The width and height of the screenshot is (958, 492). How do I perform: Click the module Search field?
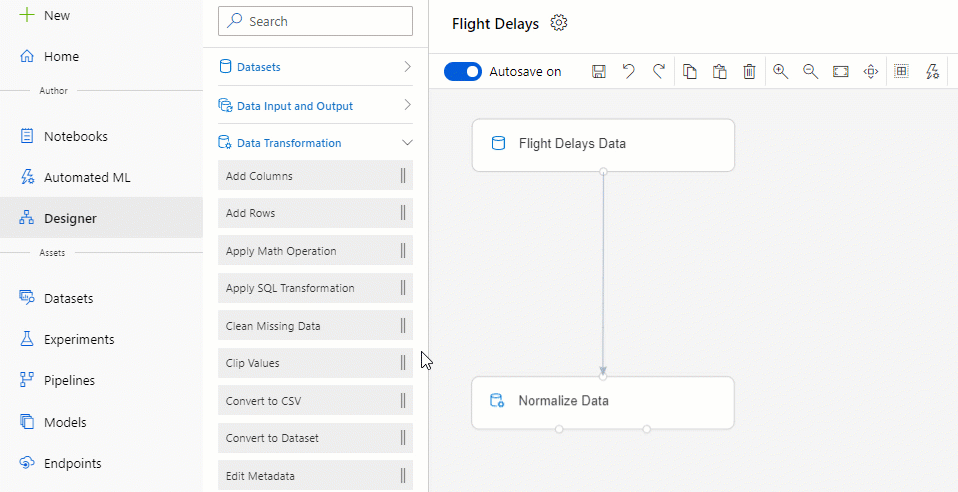click(x=315, y=21)
